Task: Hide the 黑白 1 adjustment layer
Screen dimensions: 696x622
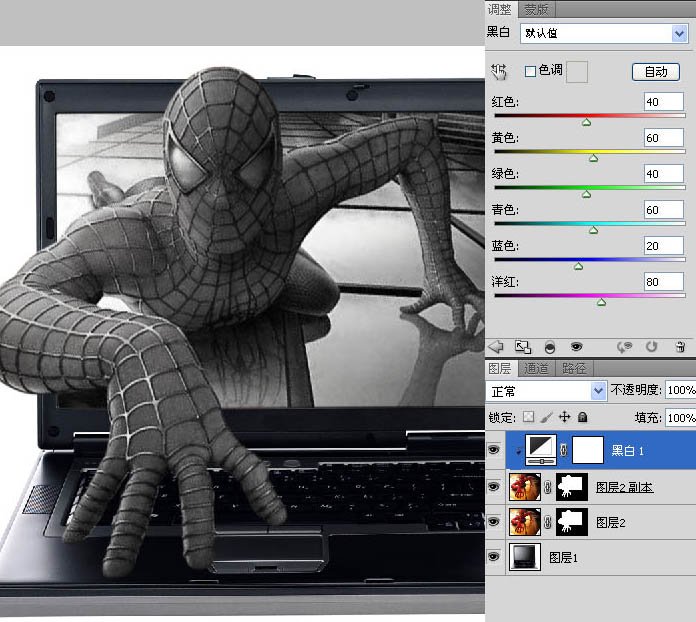Action: [494, 451]
